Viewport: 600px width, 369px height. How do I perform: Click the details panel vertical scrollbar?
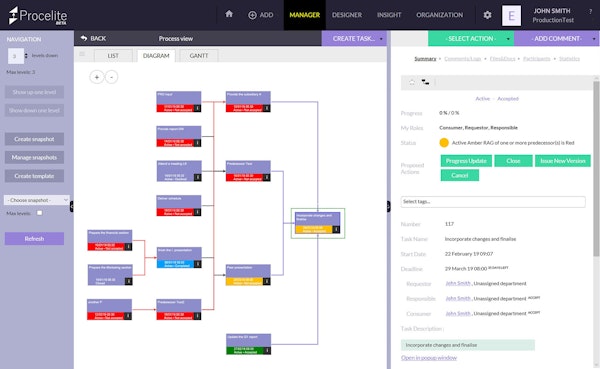pyautogui.click(x=596, y=168)
